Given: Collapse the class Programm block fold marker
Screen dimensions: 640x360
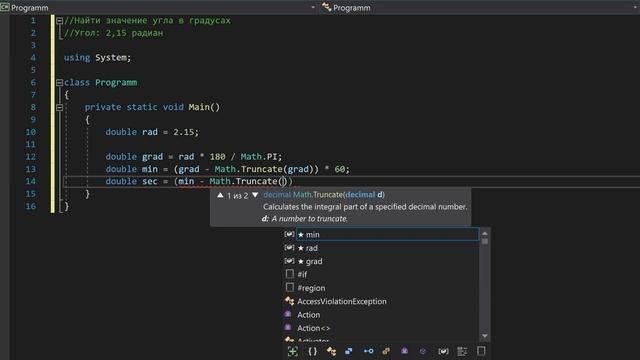Looking at the screenshot, I should (x=60, y=82).
